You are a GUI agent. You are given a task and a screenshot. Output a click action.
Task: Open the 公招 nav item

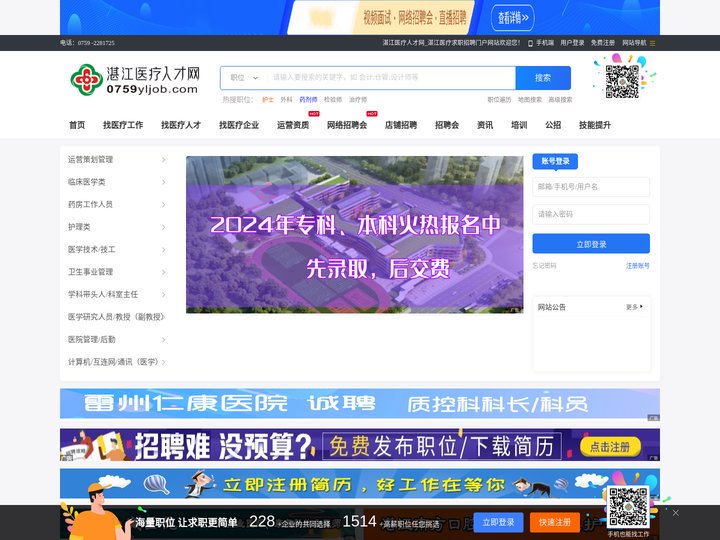(553, 125)
